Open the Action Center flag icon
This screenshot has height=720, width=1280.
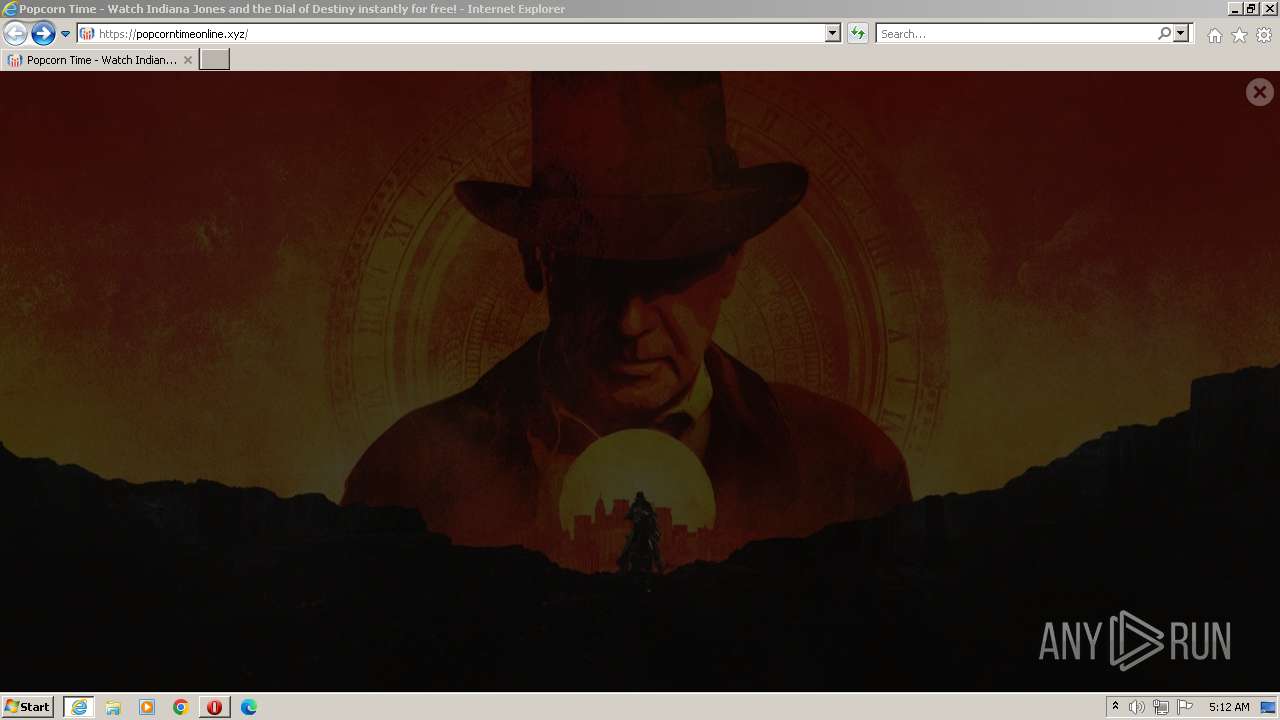pos(1185,707)
